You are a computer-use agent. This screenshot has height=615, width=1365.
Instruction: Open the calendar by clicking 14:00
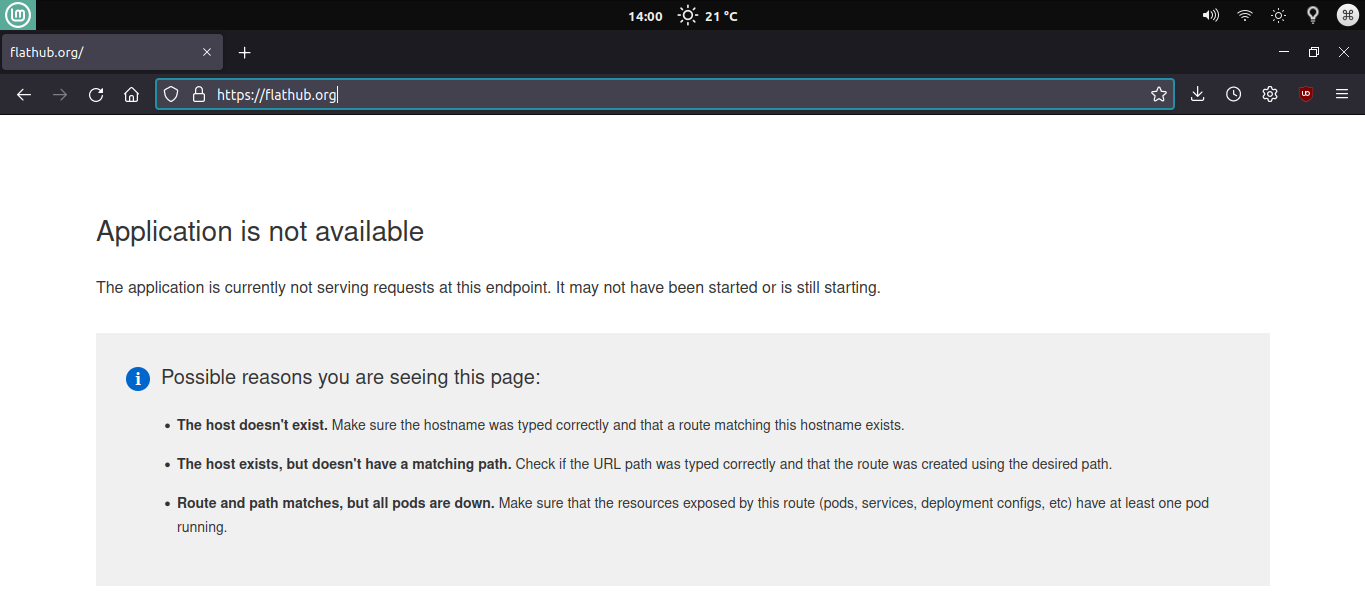point(645,15)
